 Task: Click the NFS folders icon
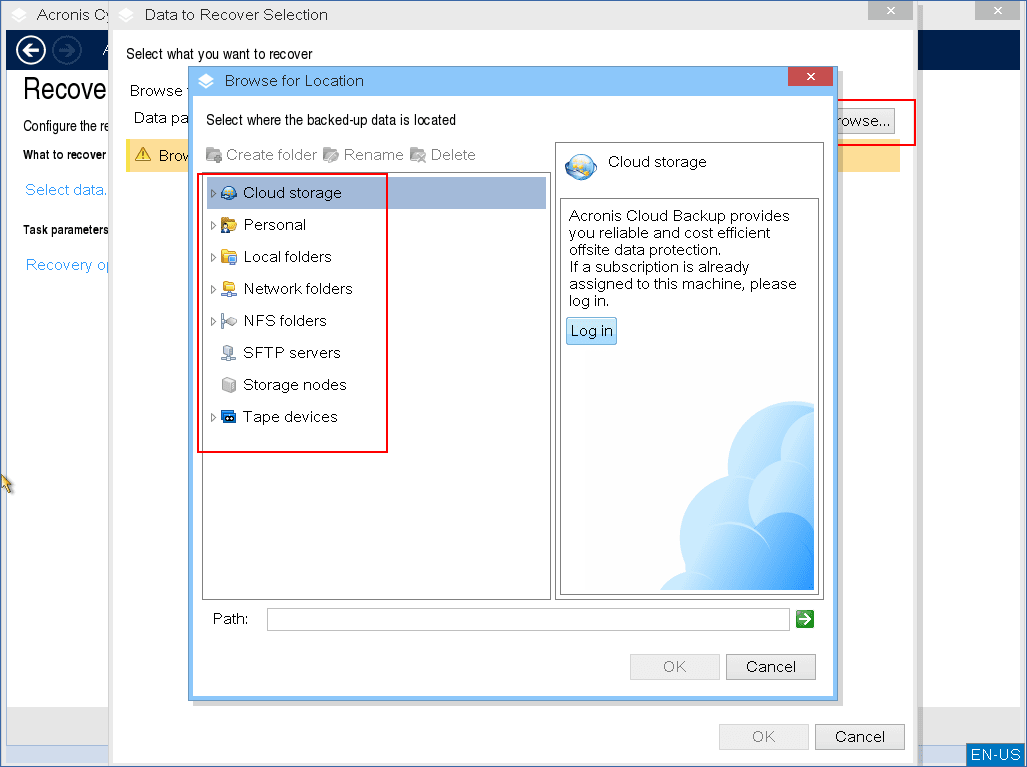(229, 321)
